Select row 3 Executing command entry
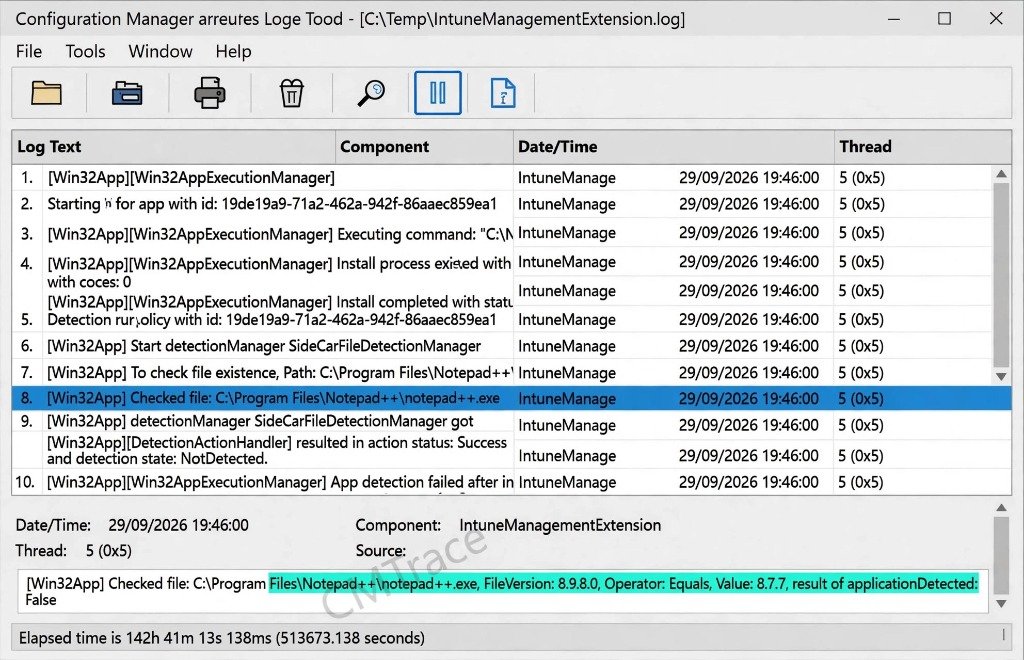 point(502,233)
